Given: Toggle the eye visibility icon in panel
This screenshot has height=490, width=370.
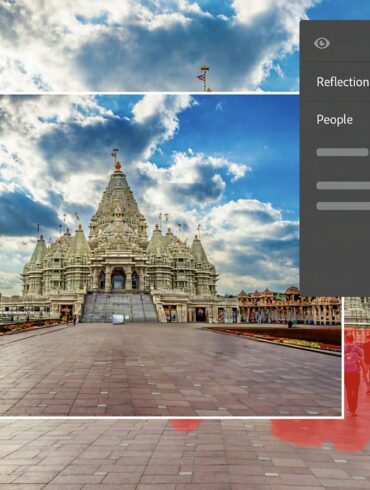Looking at the screenshot, I should 322,43.
